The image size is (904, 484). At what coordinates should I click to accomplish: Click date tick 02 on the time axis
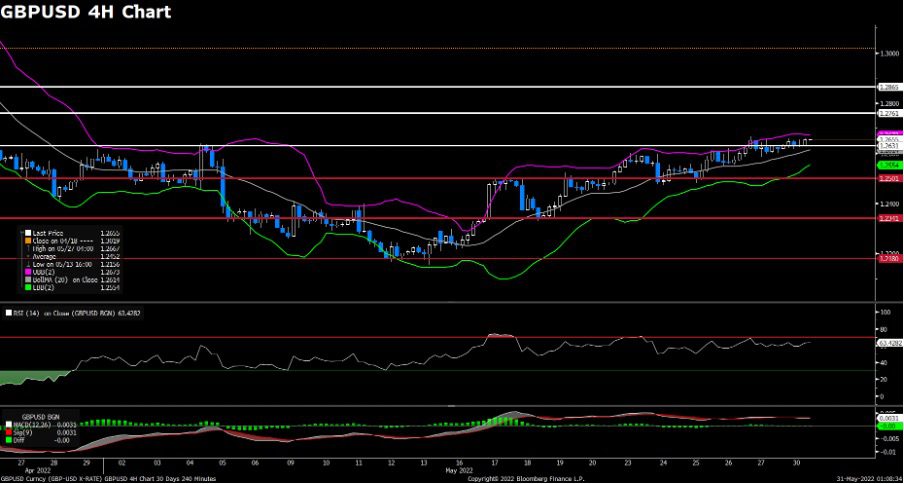coord(122,463)
